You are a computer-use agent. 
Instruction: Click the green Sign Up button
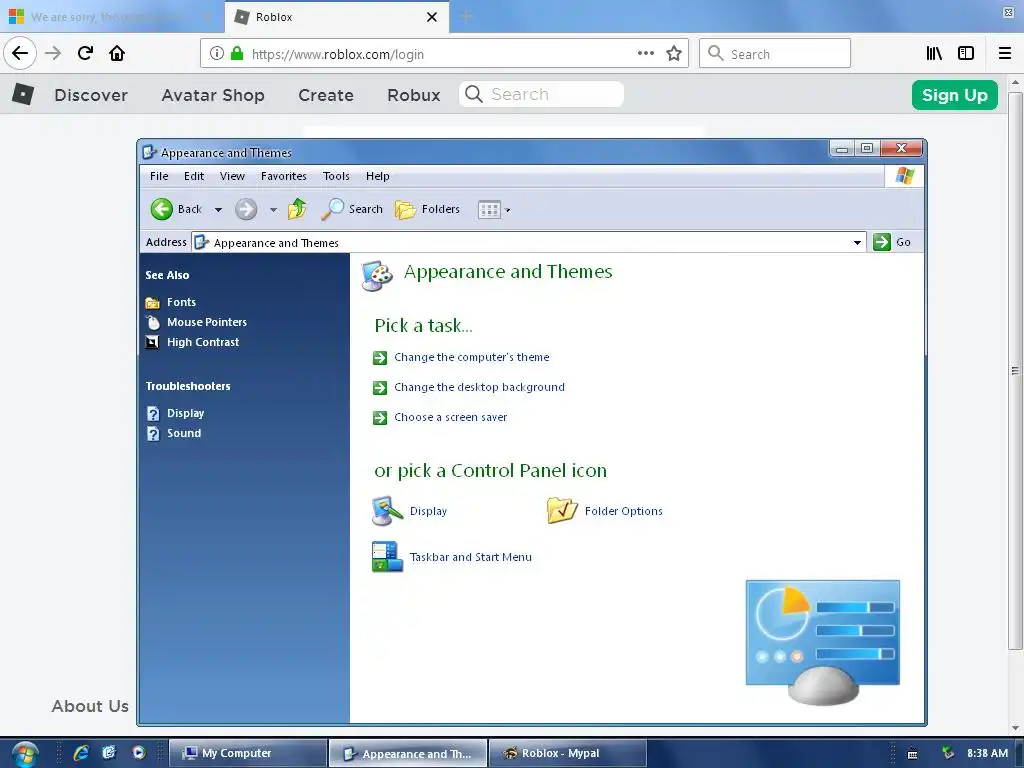954,95
